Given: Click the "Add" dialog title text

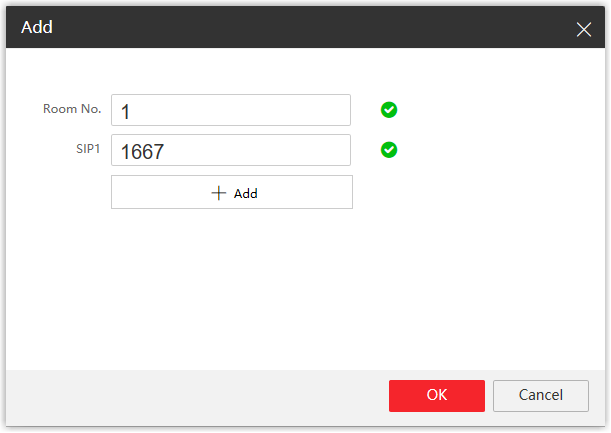Looking at the screenshot, I should [x=37, y=28].
